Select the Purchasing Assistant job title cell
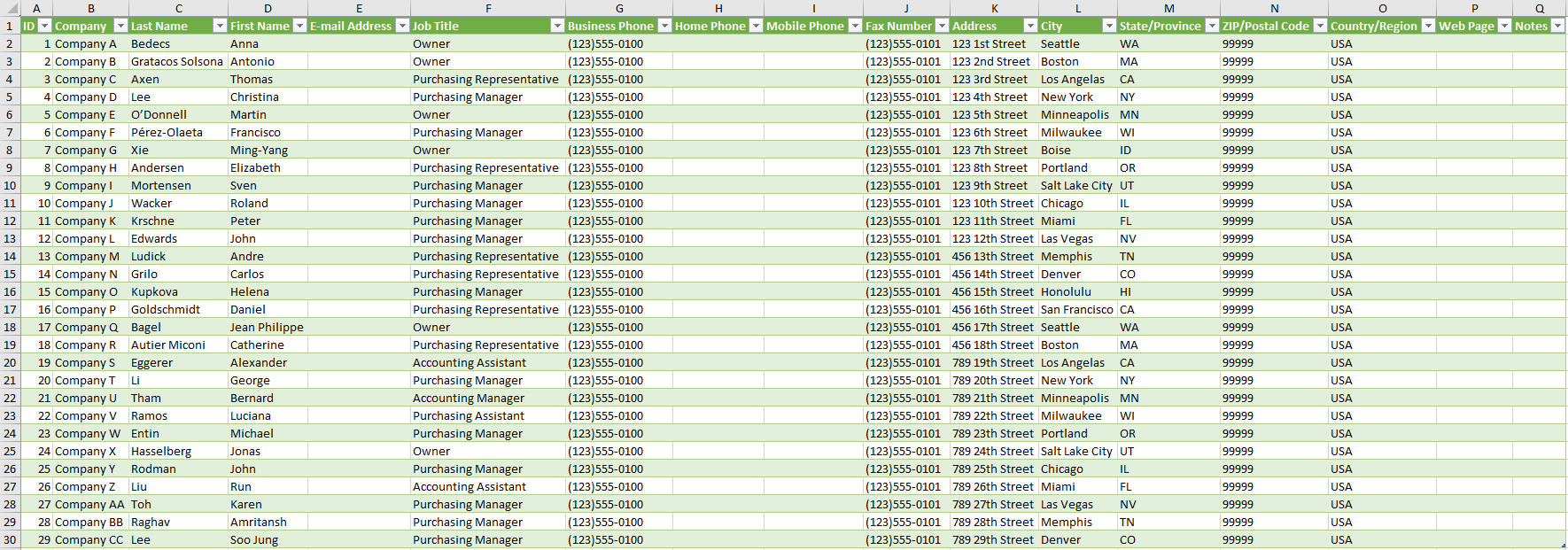Screen dimensions: 1568x550 488,415
